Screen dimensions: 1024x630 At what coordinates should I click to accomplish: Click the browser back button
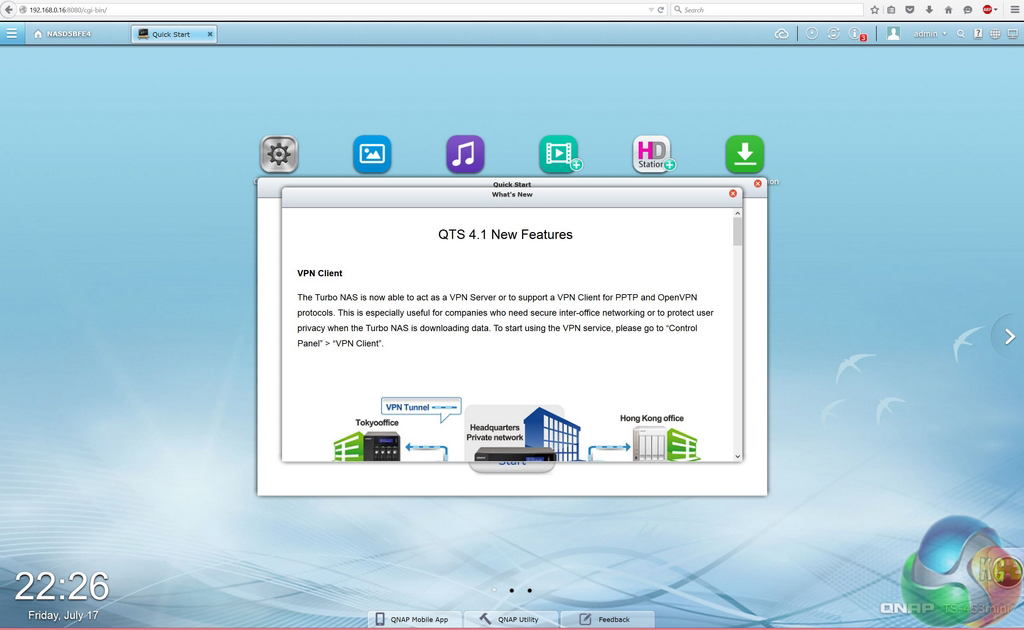[8, 10]
